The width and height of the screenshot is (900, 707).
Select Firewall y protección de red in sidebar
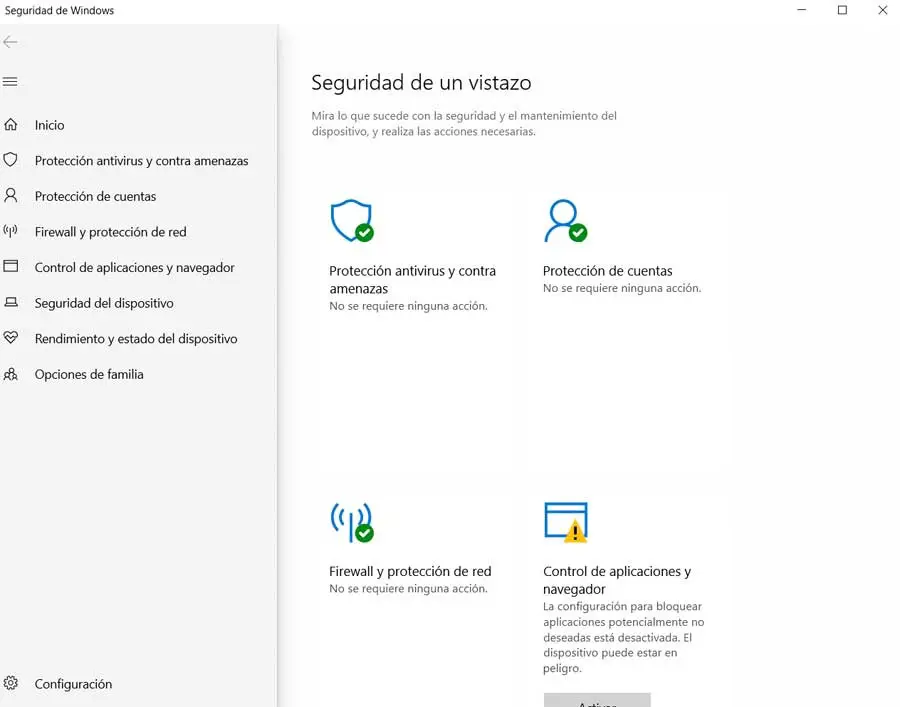coord(110,232)
